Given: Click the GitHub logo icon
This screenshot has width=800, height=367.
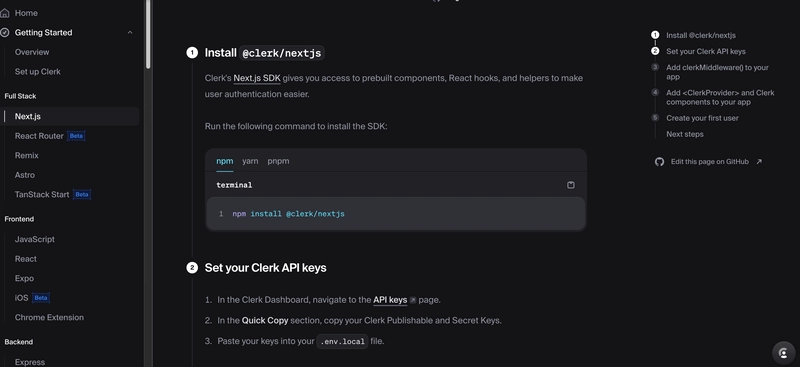Looking at the screenshot, I should click(659, 162).
